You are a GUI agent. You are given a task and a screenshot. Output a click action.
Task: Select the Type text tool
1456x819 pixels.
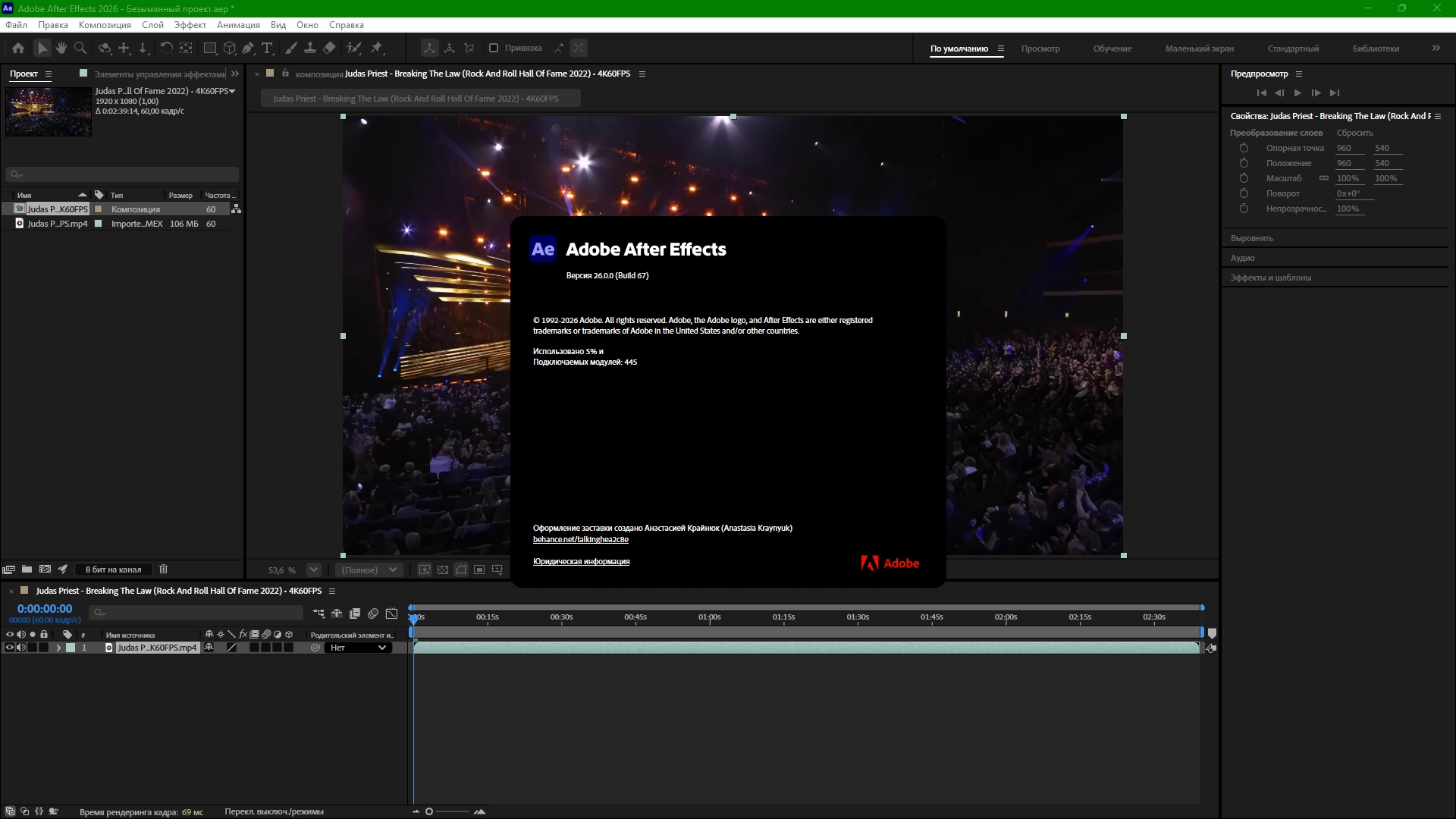tap(267, 48)
